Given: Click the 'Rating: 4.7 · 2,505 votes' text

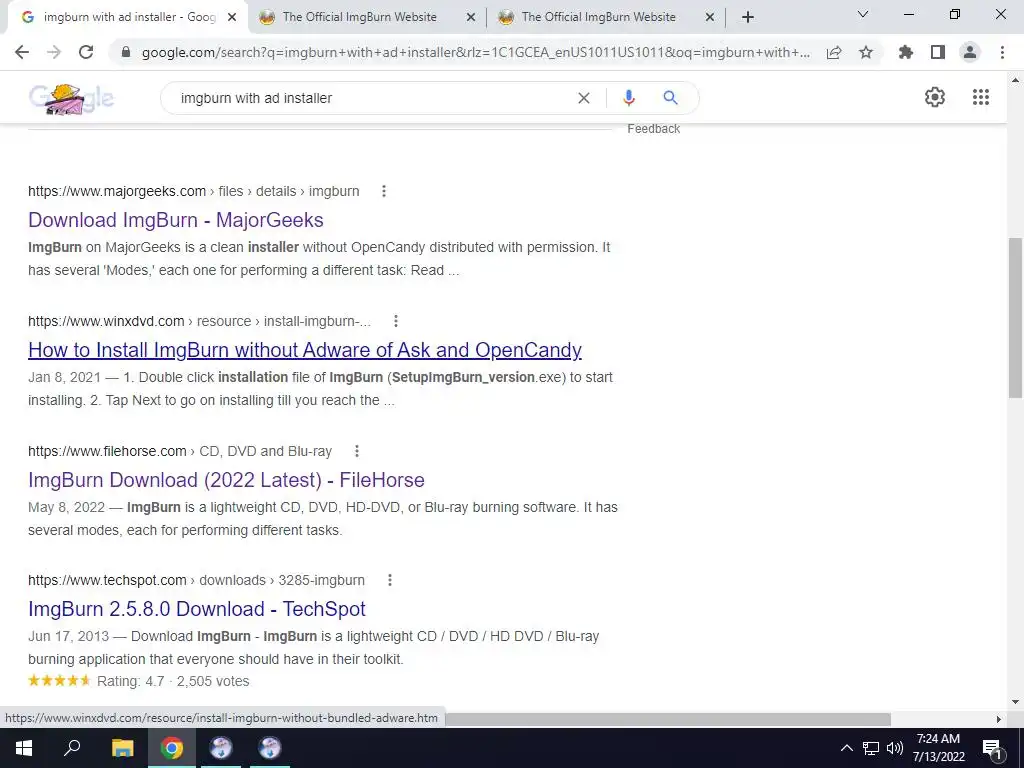Looking at the screenshot, I should point(173,681).
